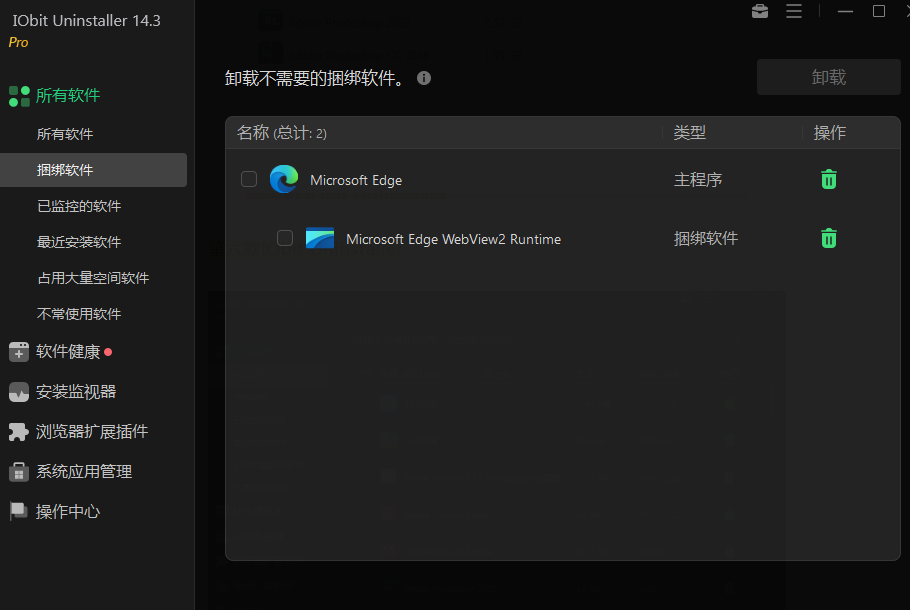Click the Microsoft Edge browser icon
910x610 pixels.
tap(284, 179)
